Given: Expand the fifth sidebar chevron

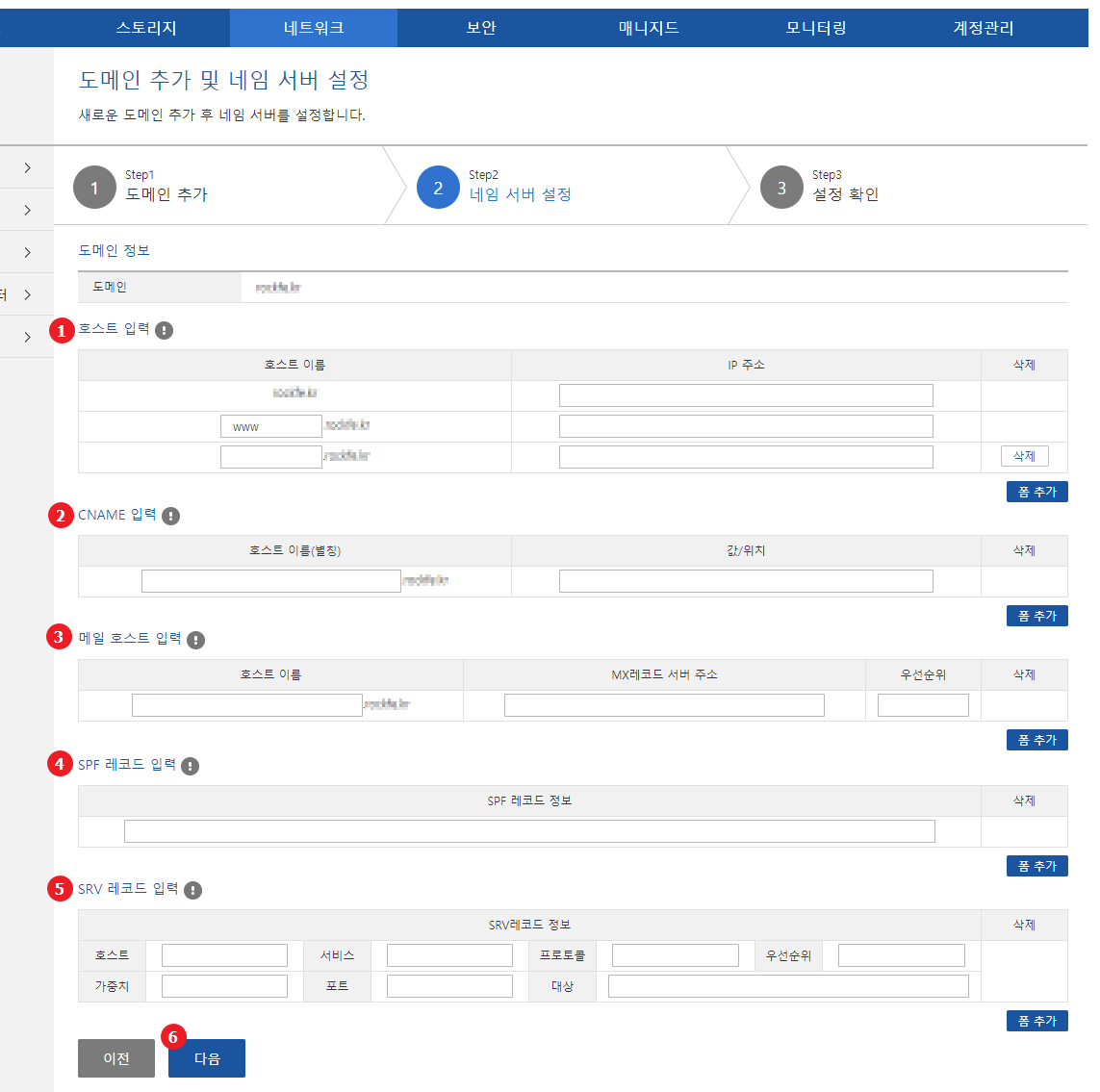Looking at the screenshot, I should pos(27,338).
